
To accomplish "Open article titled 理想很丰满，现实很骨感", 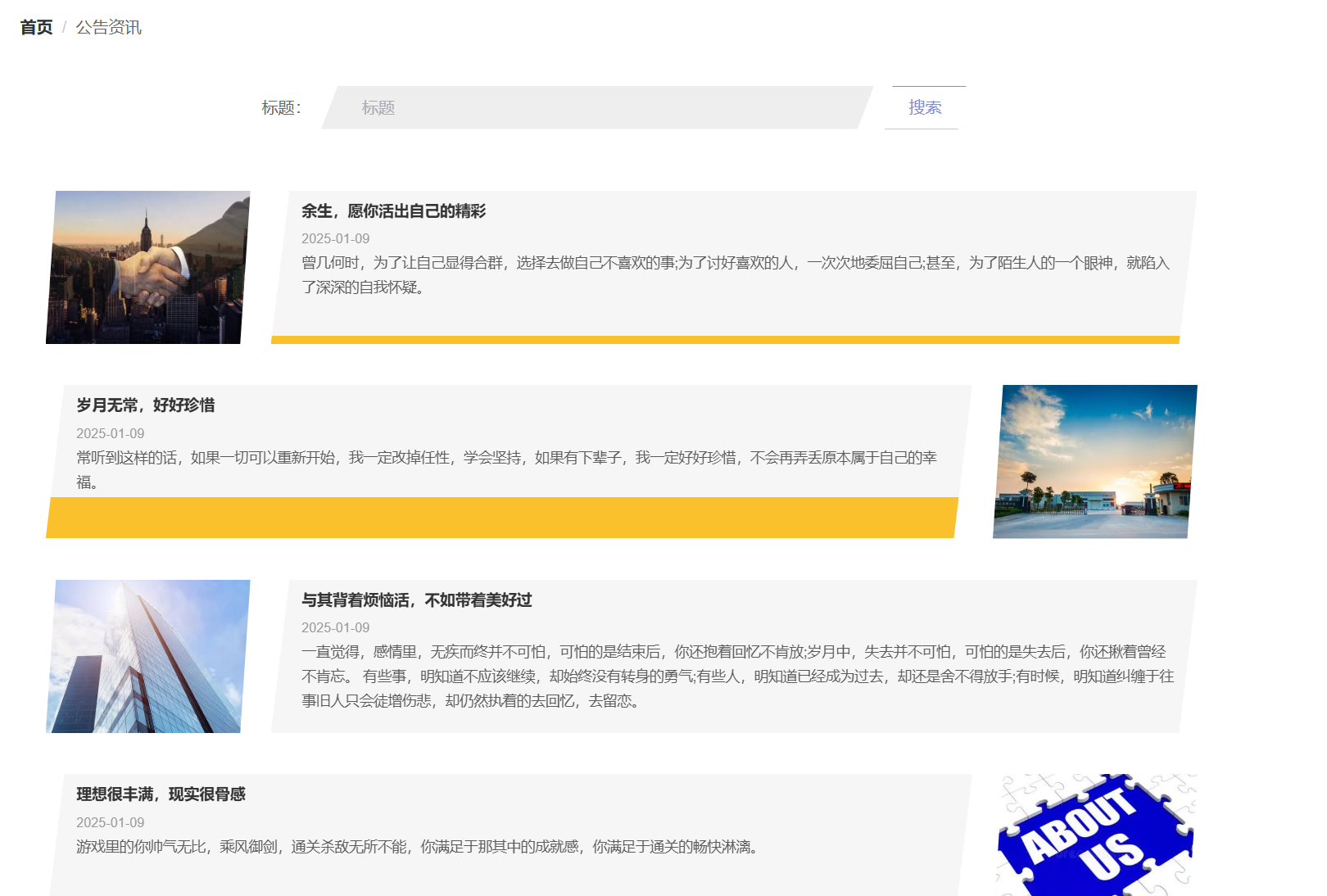I will click(161, 794).
